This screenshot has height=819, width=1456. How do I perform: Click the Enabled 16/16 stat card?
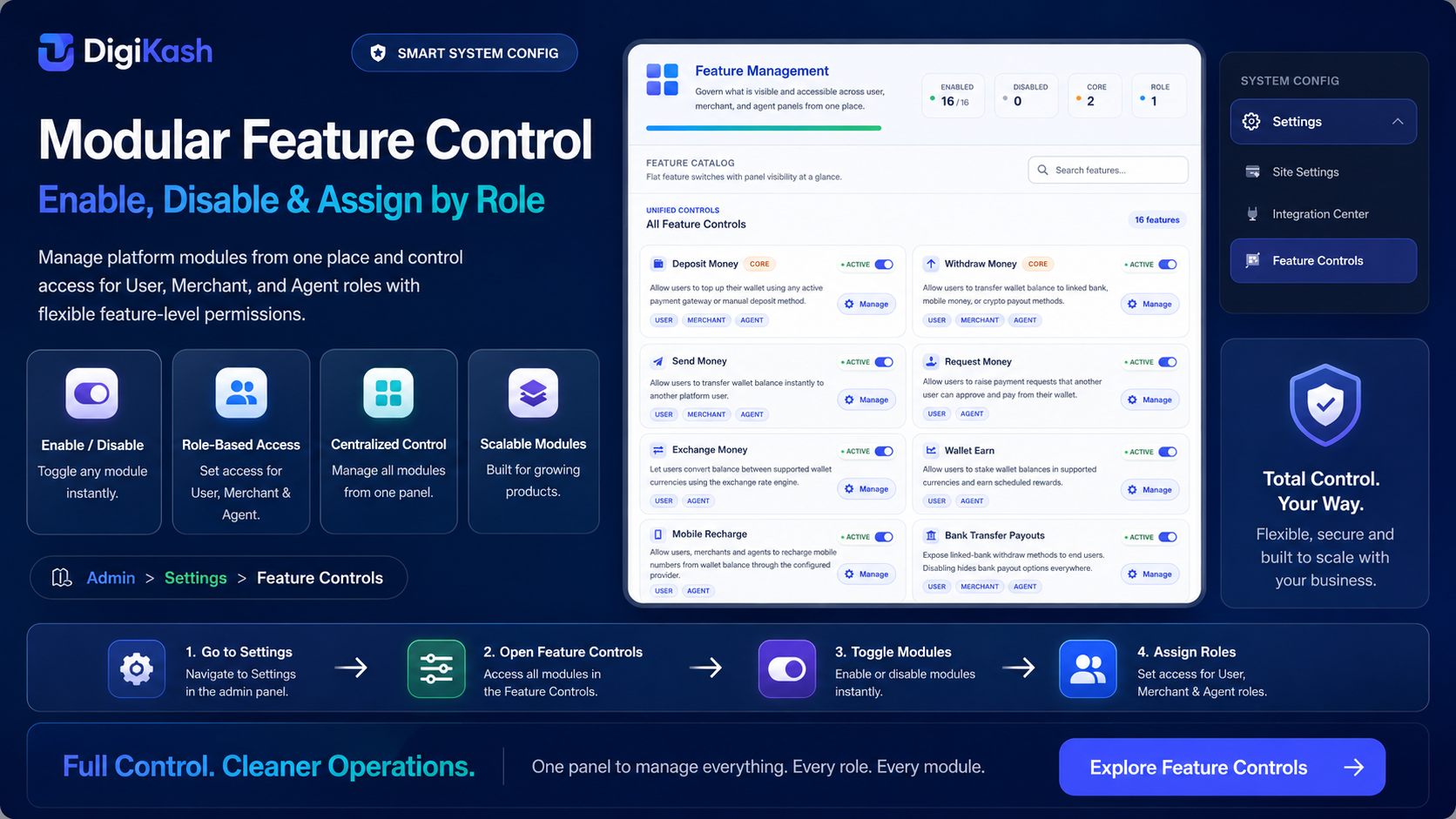955,95
